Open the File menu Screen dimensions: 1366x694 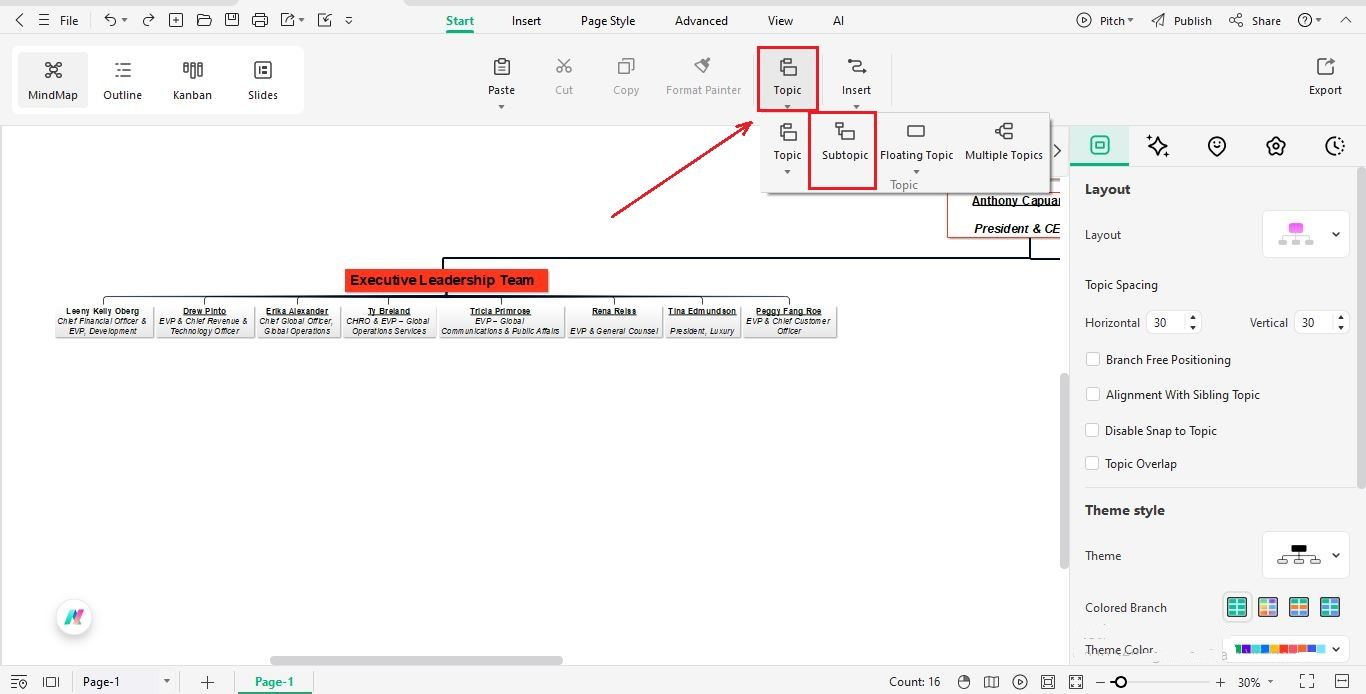tap(69, 20)
